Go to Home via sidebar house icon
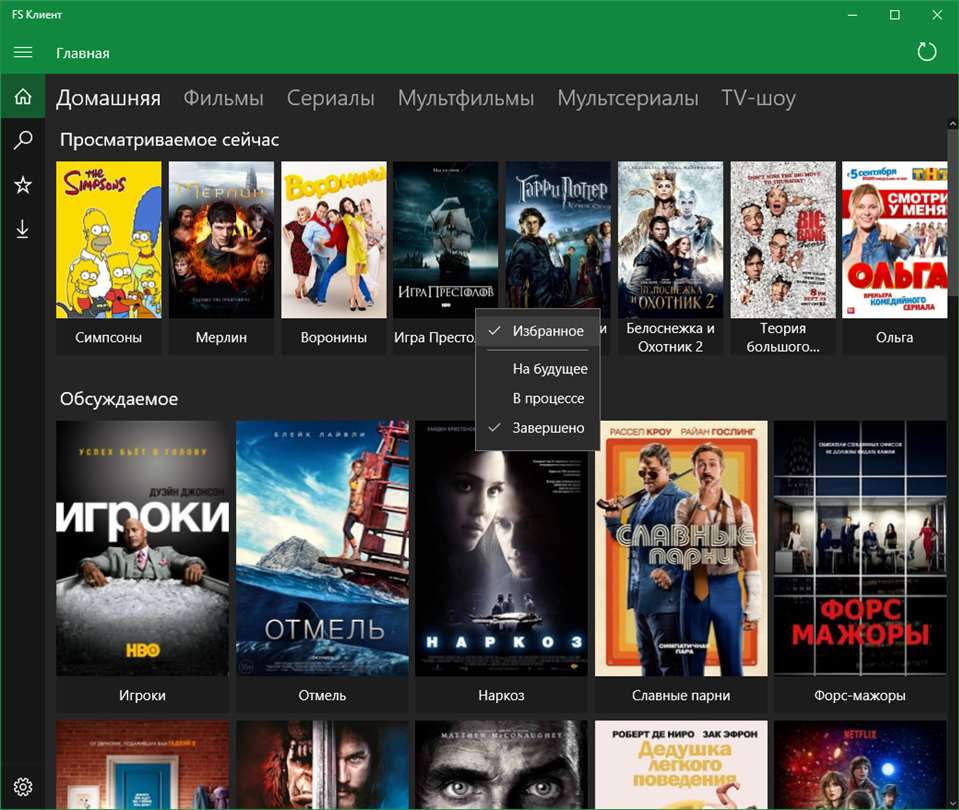959x810 pixels. tap(23, 97)
